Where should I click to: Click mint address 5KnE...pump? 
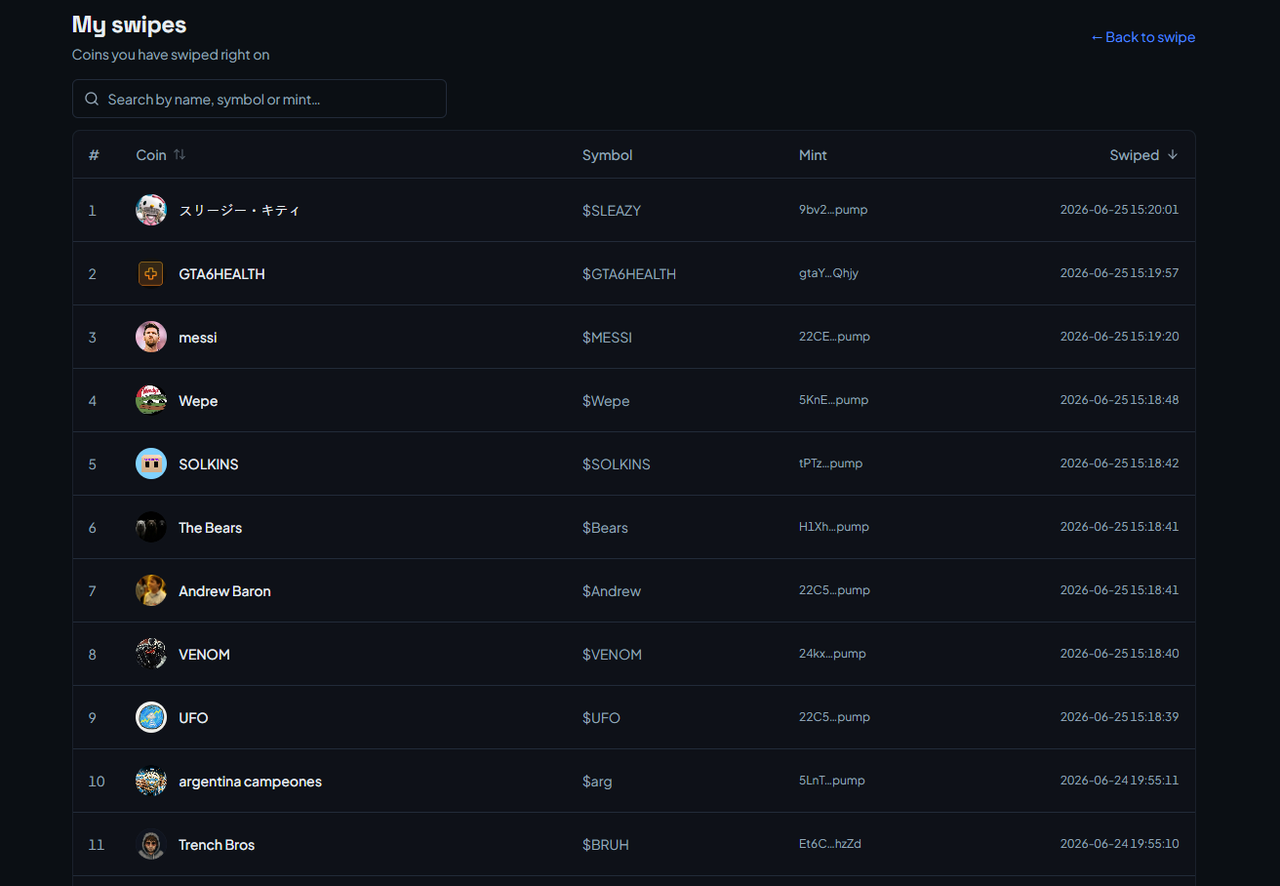point(833,400)
